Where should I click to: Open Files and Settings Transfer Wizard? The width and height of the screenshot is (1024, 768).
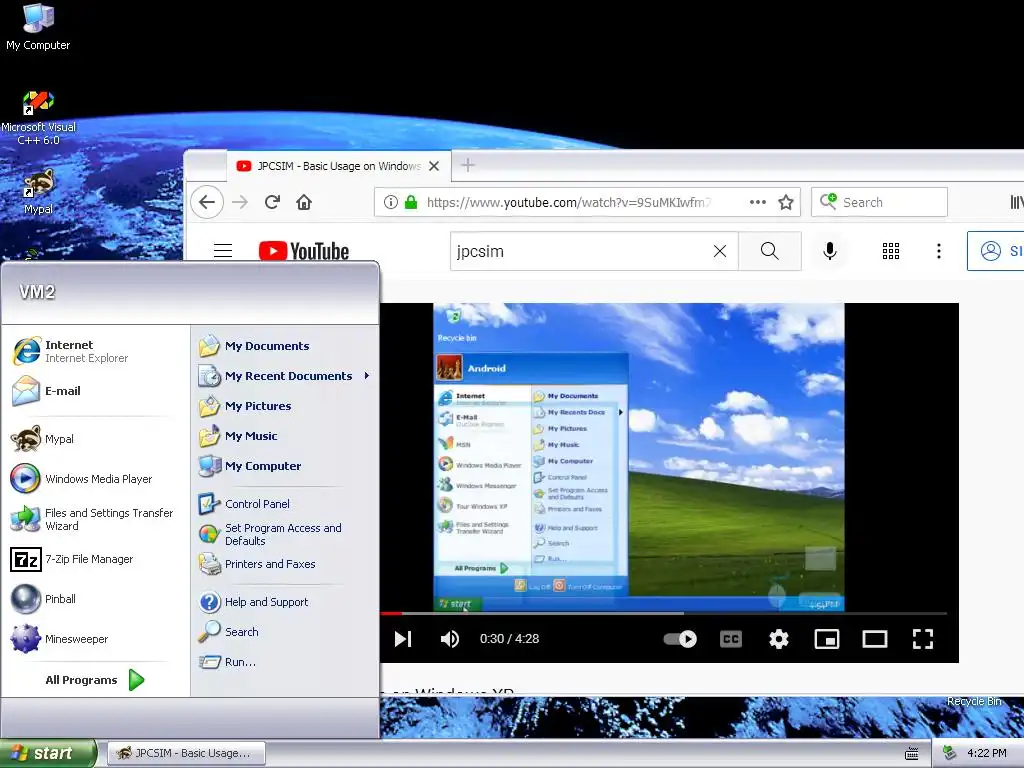point(92,519)
